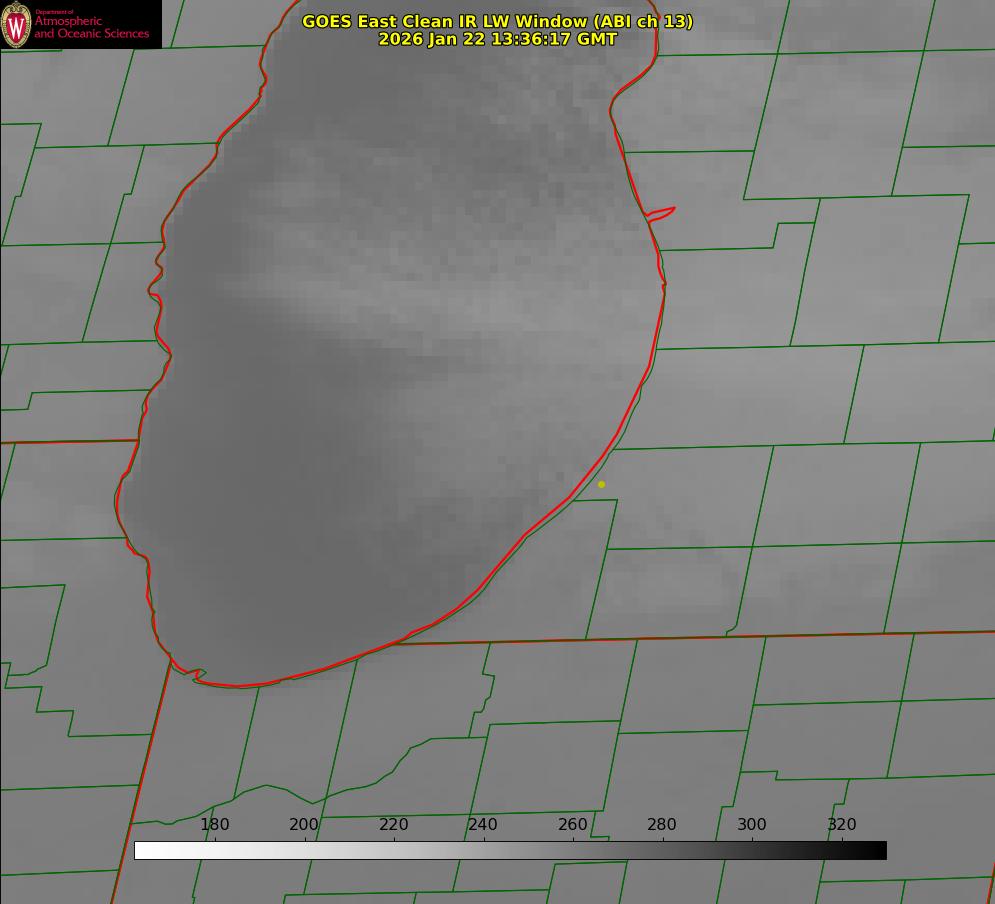The width and height of the screenshot is (995, 904).
Task: Click the 300 colorbar temperature label
Action: click(x=752, y=825)
